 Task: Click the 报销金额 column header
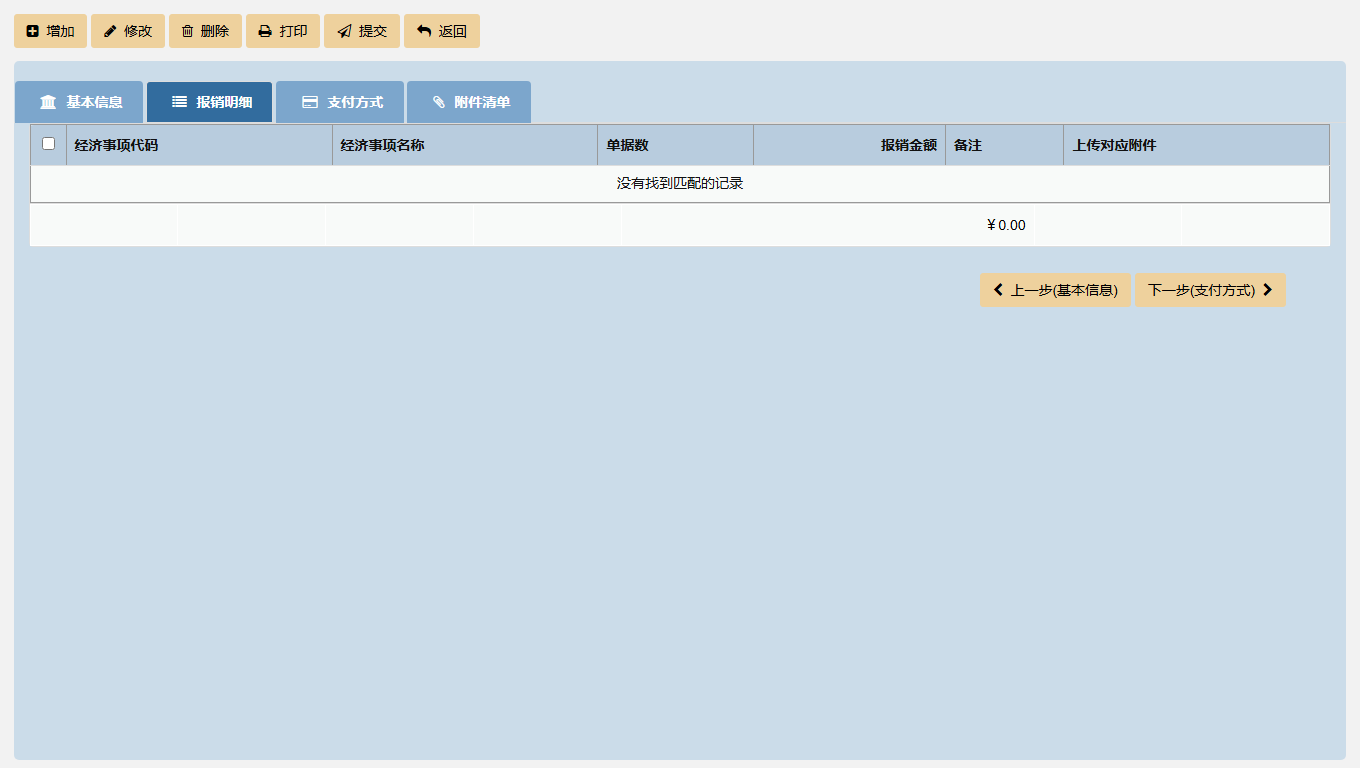coord(849,145)
